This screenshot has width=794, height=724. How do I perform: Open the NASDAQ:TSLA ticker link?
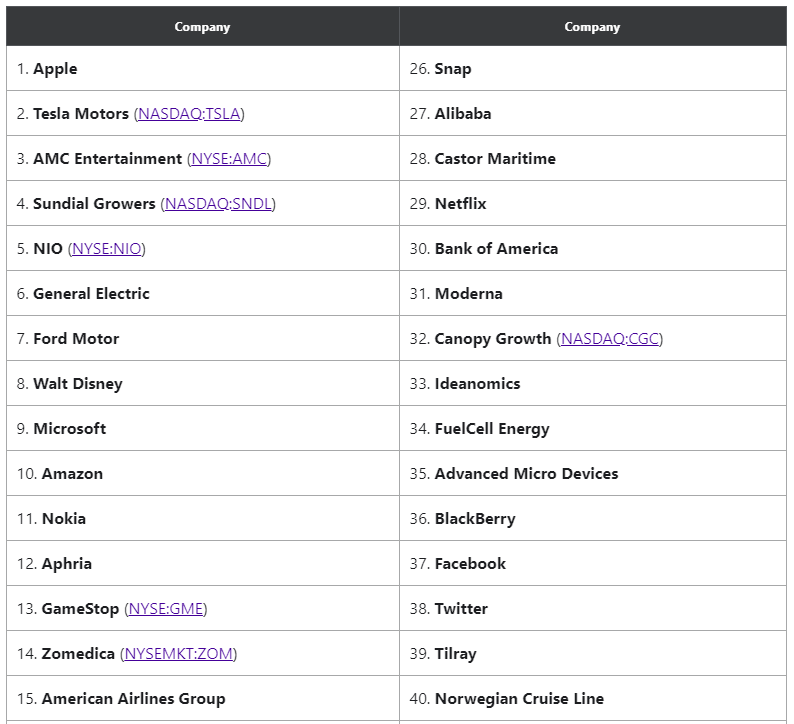(x=189, y=114)
